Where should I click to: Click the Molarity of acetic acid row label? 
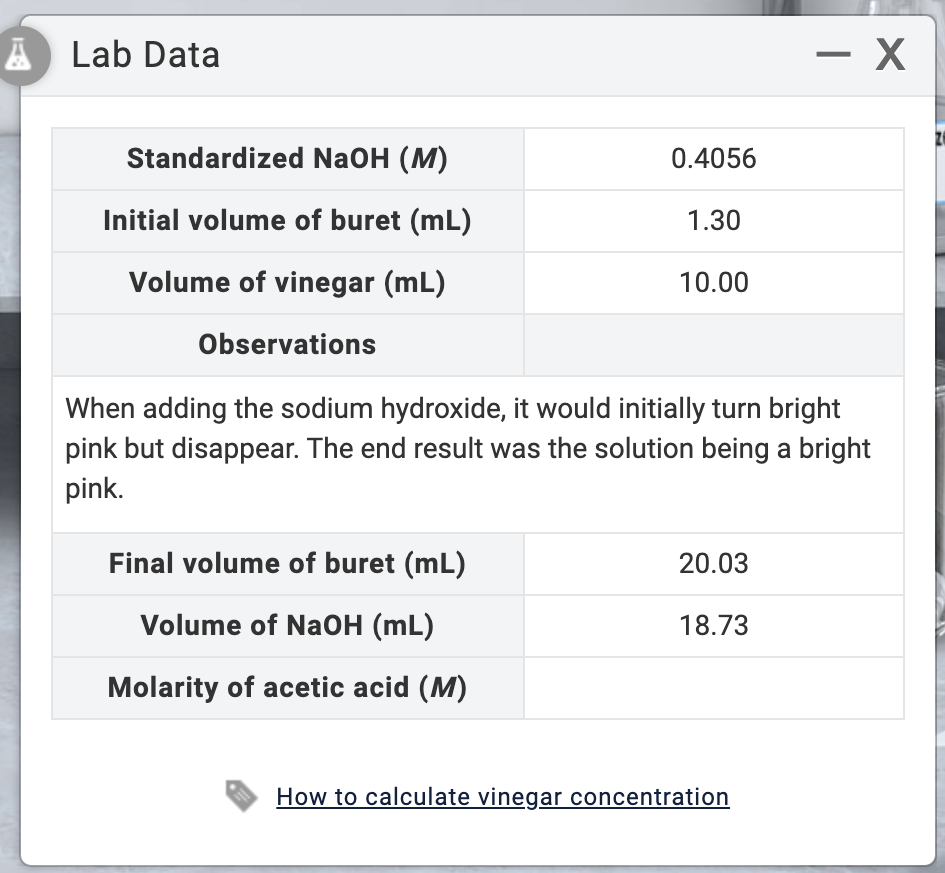click(287, 687)
